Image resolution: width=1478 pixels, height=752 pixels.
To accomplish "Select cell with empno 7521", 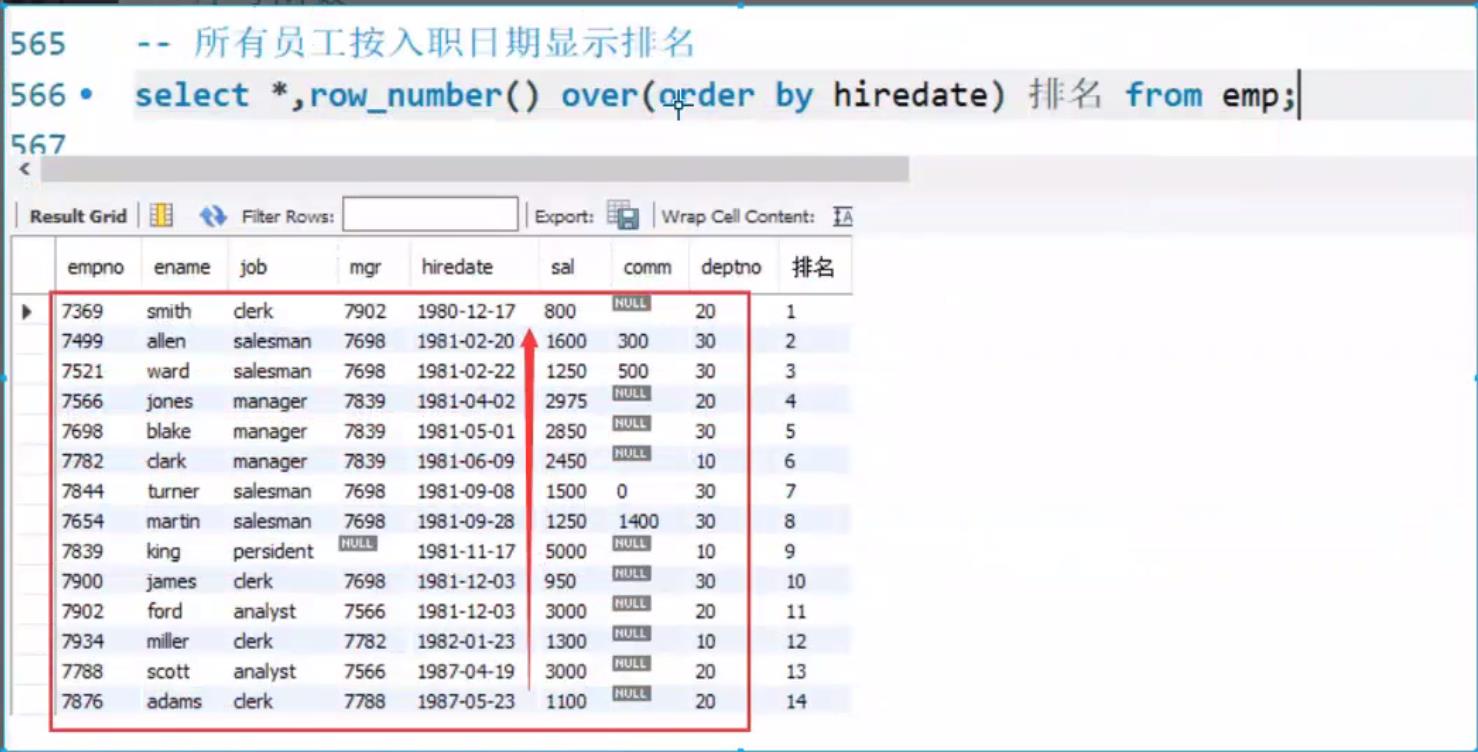I will click(x=82, y=372).
